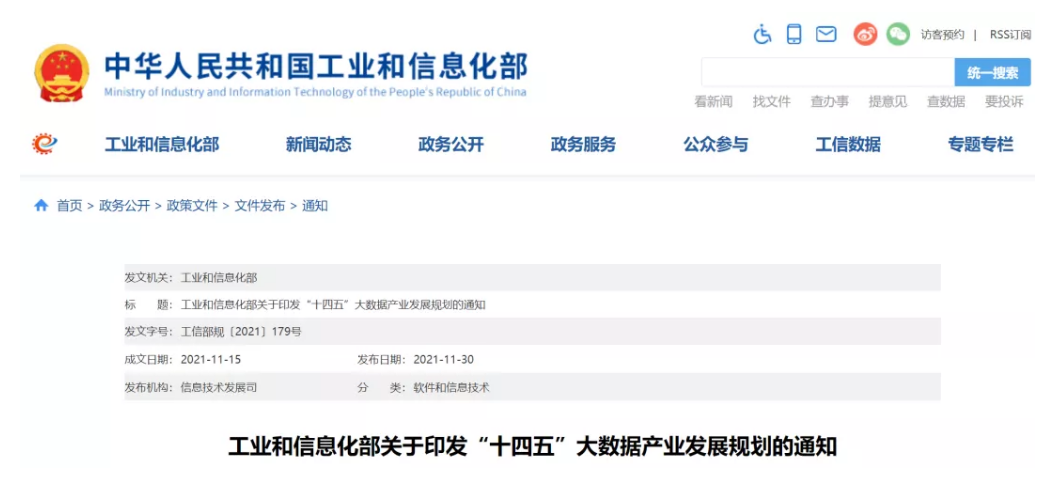Click the national emblem logo
The height and width of the screenshot is (478, 1044).
[x=62, y=72]
